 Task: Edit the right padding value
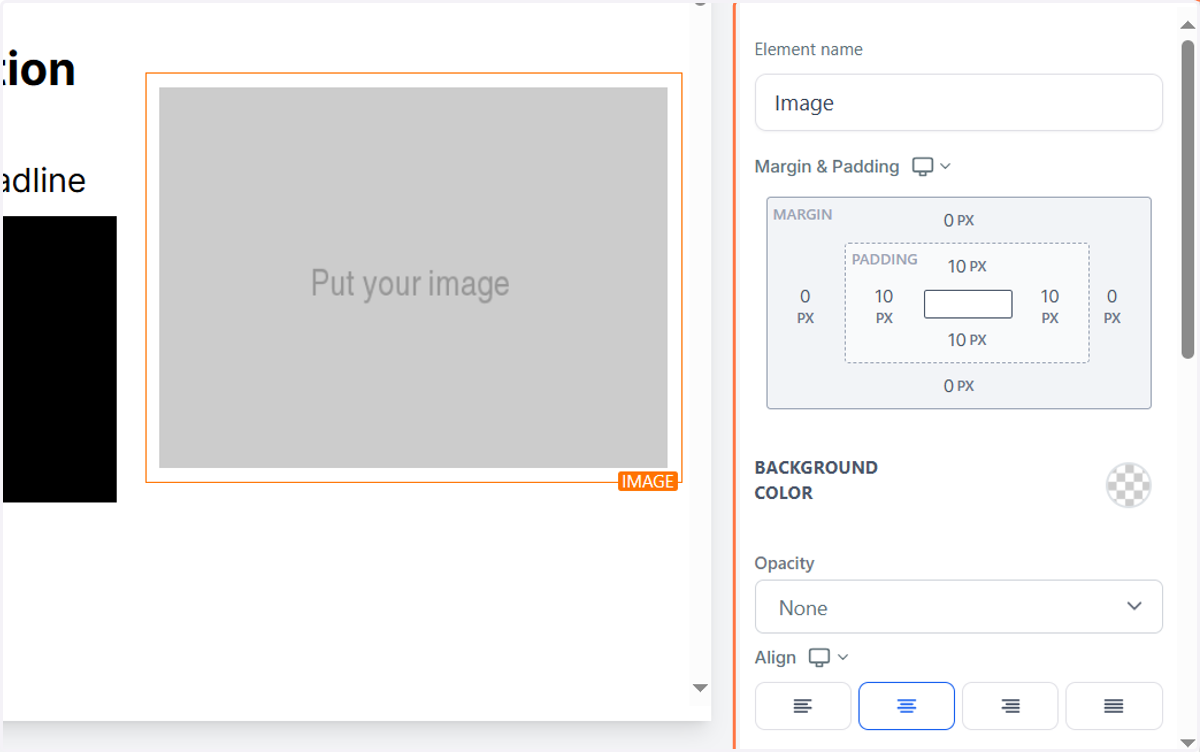click(x=1050, y=306)
